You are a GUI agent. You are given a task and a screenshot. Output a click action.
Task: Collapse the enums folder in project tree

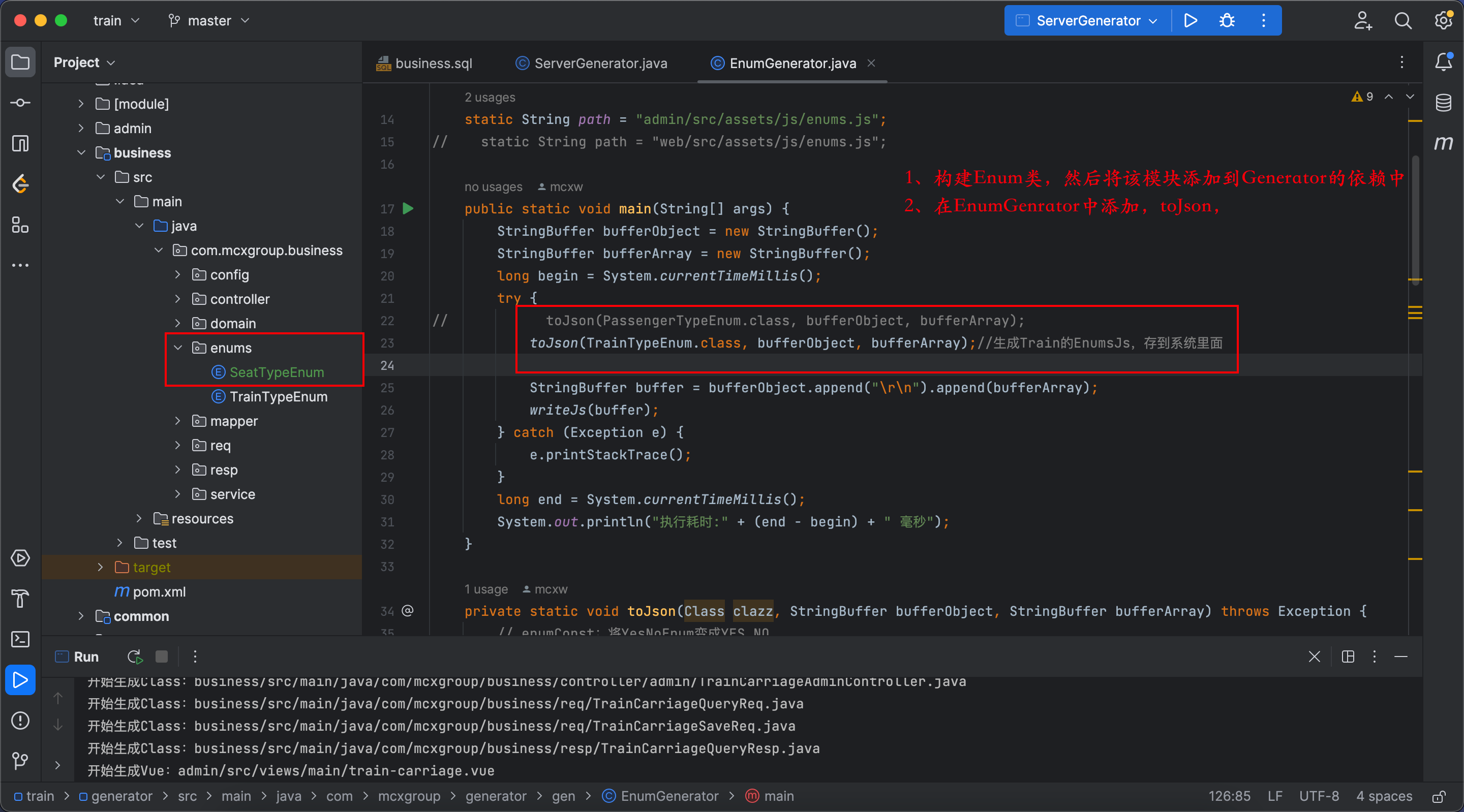[x=178, y=348]
